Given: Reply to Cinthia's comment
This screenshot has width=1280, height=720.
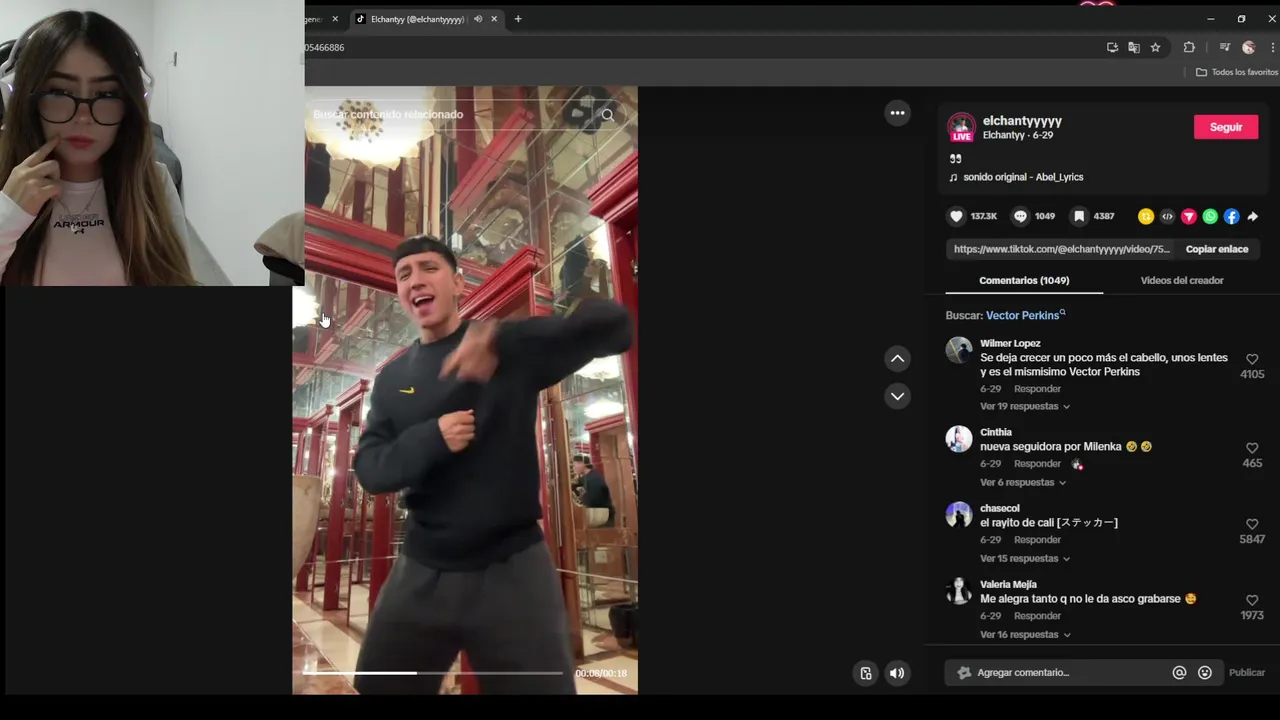Looking at the screenshot, I should pyautogui.click(x=1037, y=464).
